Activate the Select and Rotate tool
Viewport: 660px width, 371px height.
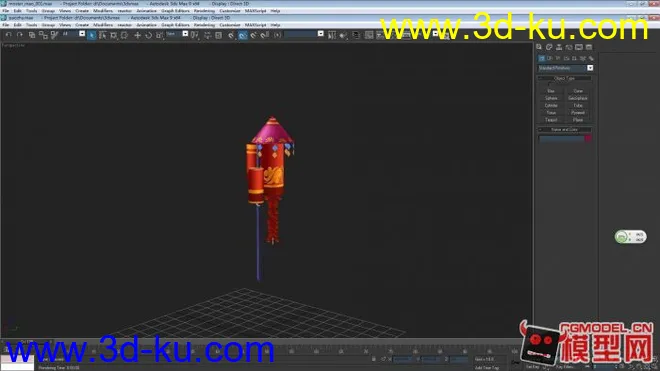pos(149,35)
